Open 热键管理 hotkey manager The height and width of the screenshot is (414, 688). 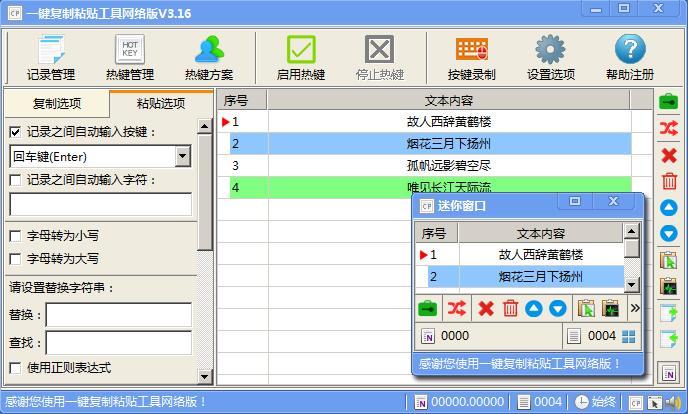(x=129, y=57)
